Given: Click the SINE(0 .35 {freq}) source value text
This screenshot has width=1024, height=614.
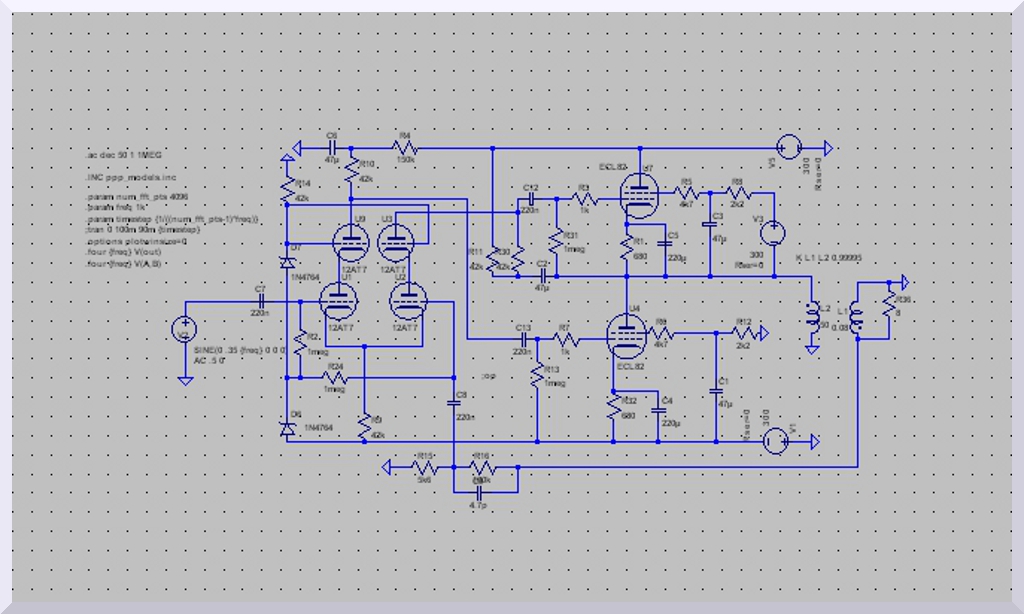Looking at the screenshot, I should [x=240, y=351].
